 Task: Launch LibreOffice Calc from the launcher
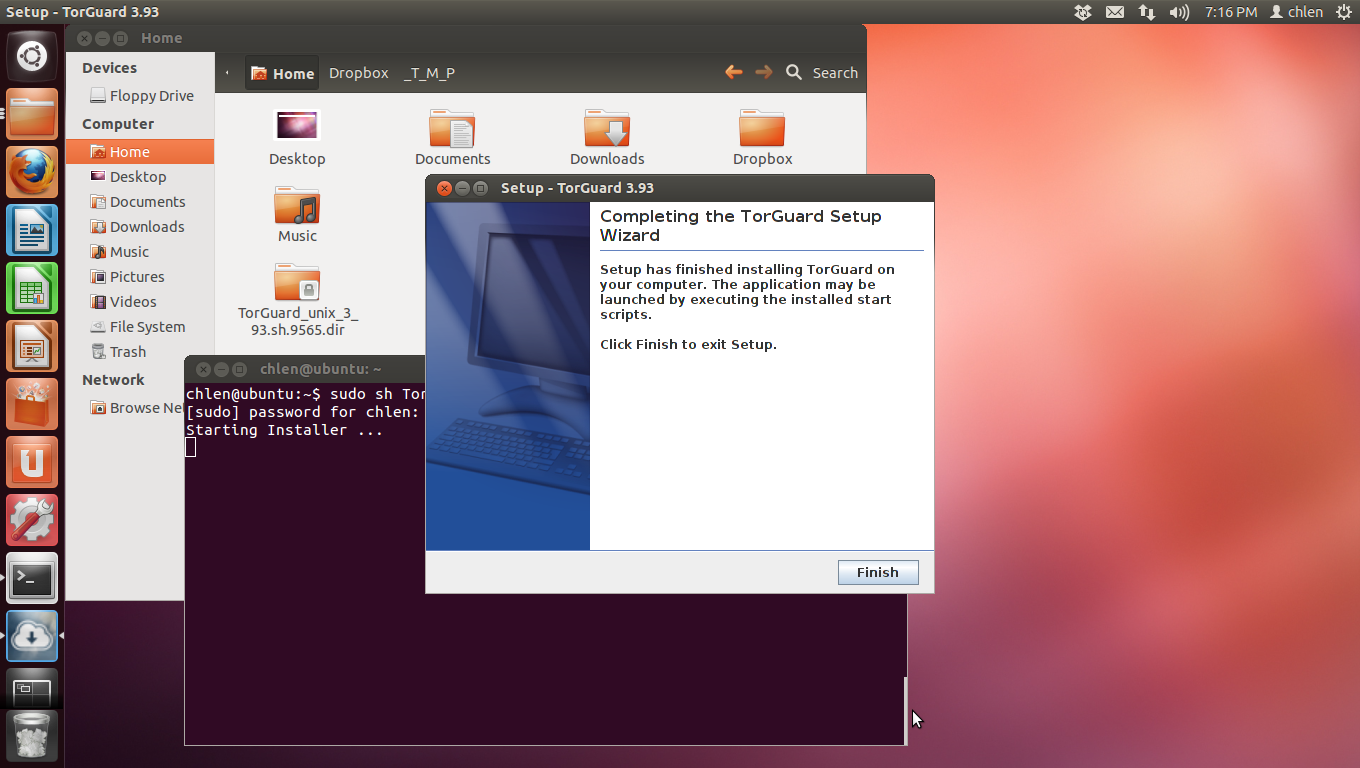32,288
